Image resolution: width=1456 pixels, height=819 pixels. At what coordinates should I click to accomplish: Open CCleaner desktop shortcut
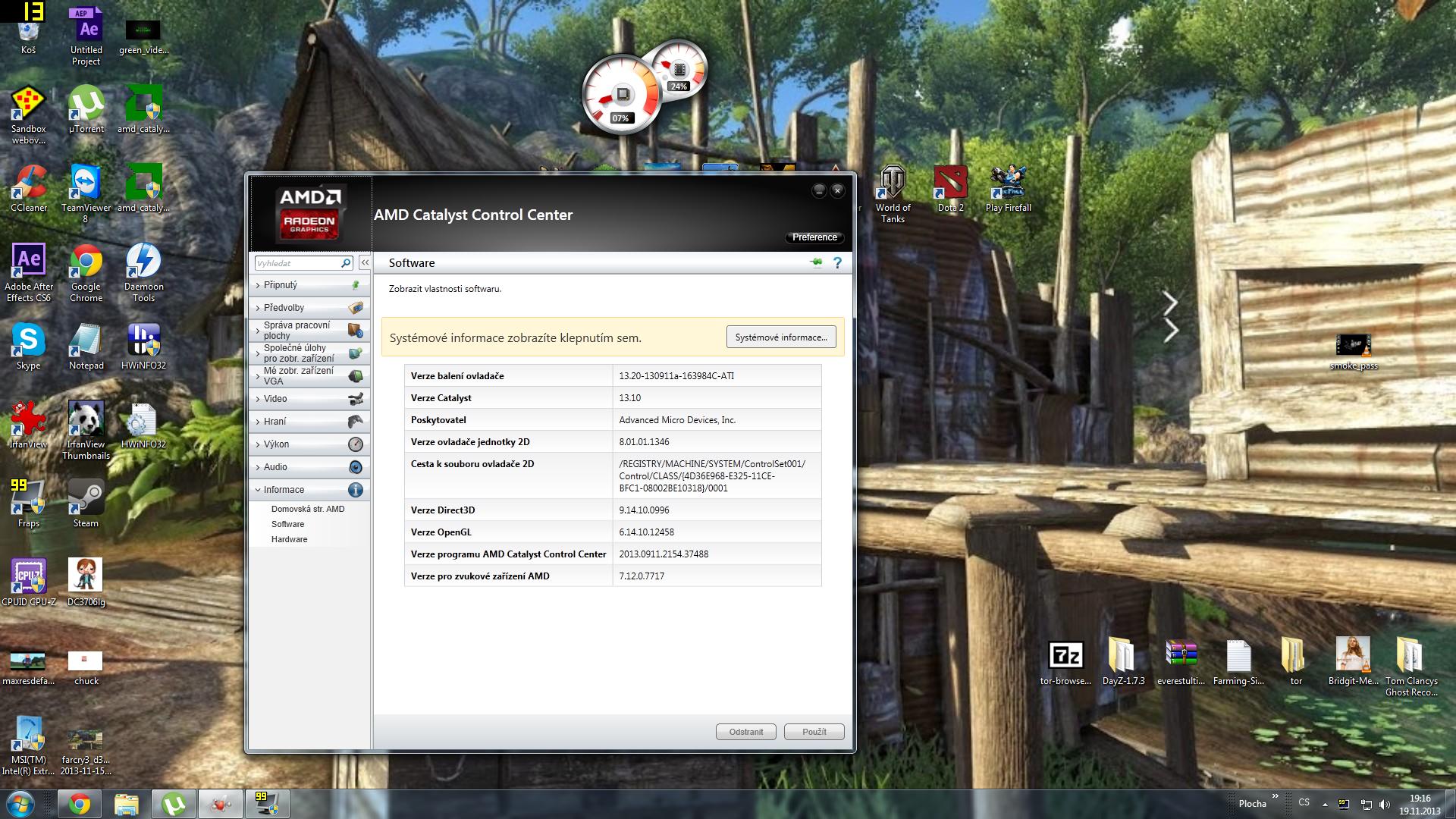[29, 188]
